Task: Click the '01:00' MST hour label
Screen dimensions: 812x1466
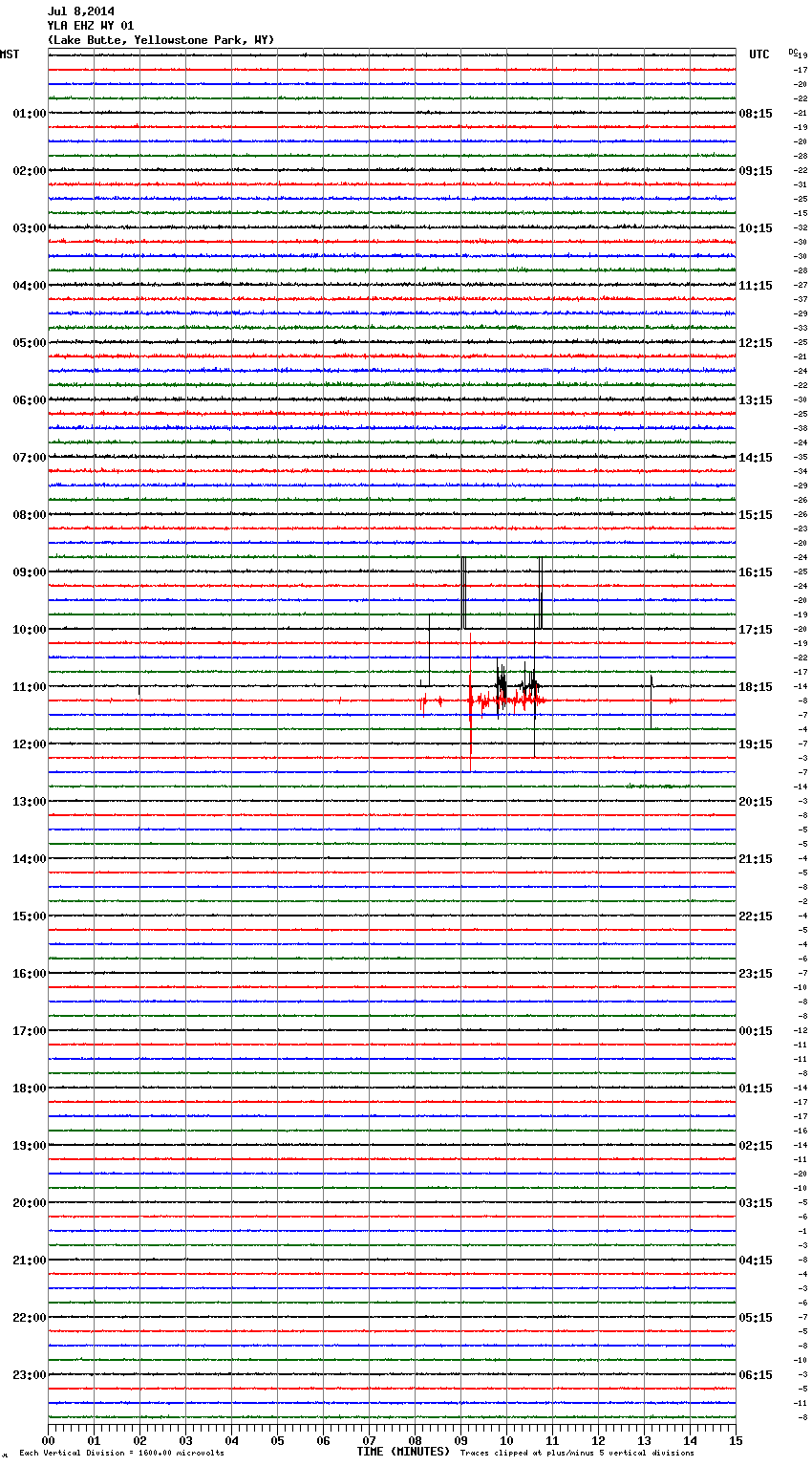Action: pyautogui.click(x=30, y=114)
